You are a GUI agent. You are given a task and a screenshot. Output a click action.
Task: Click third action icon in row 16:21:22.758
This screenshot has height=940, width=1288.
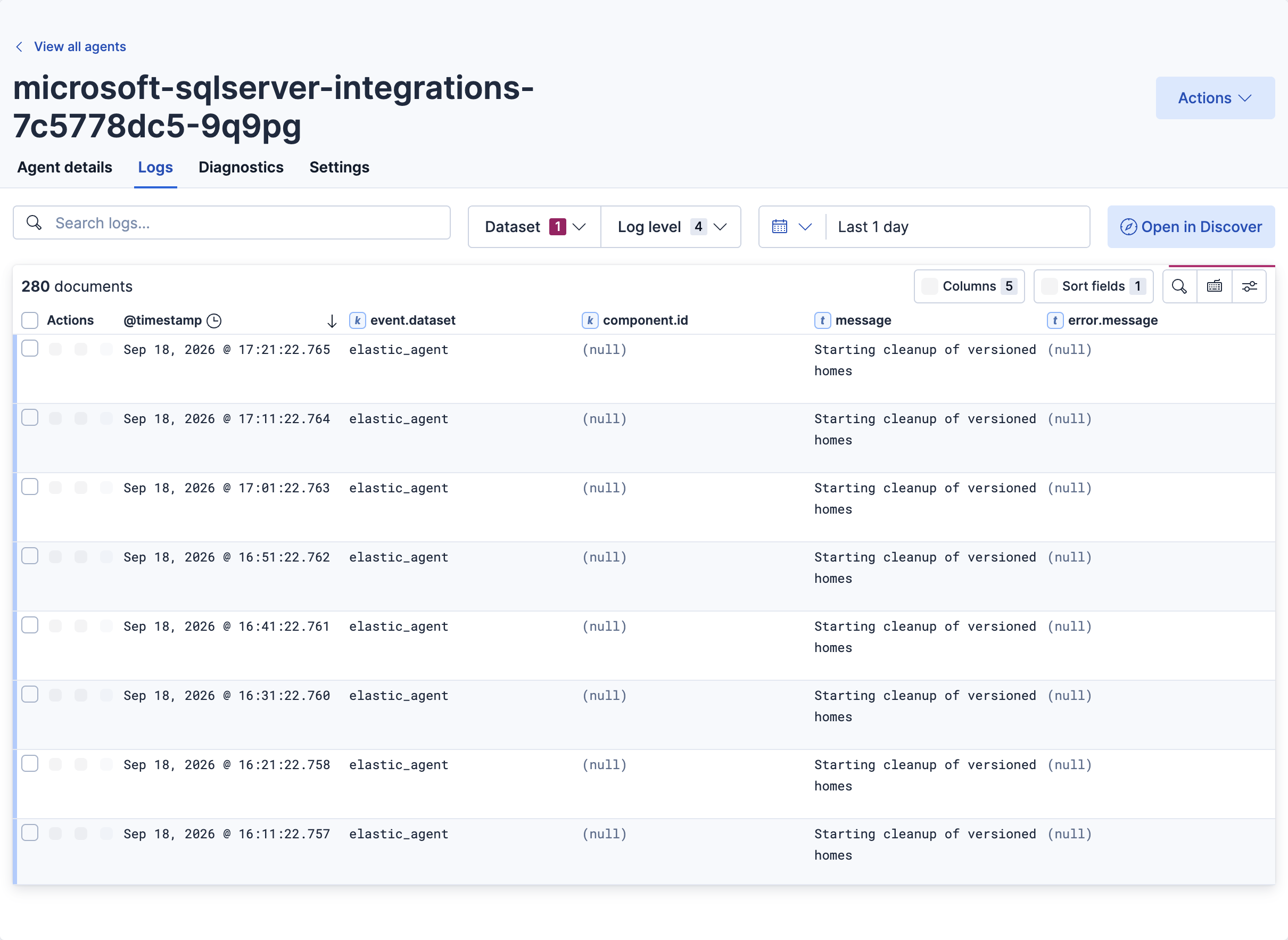coord(106,764)
